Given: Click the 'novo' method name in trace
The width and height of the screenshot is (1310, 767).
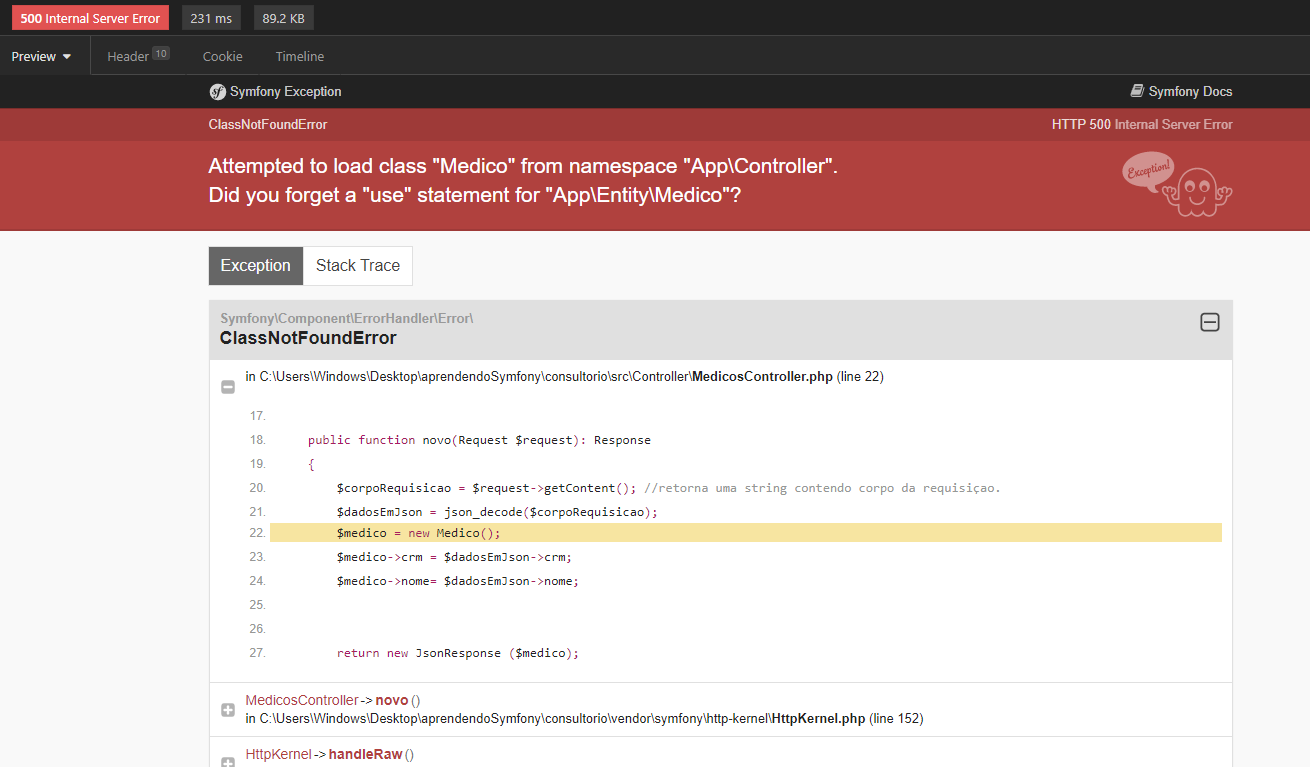Looking at the screenshot, I should tap(392, 701).
